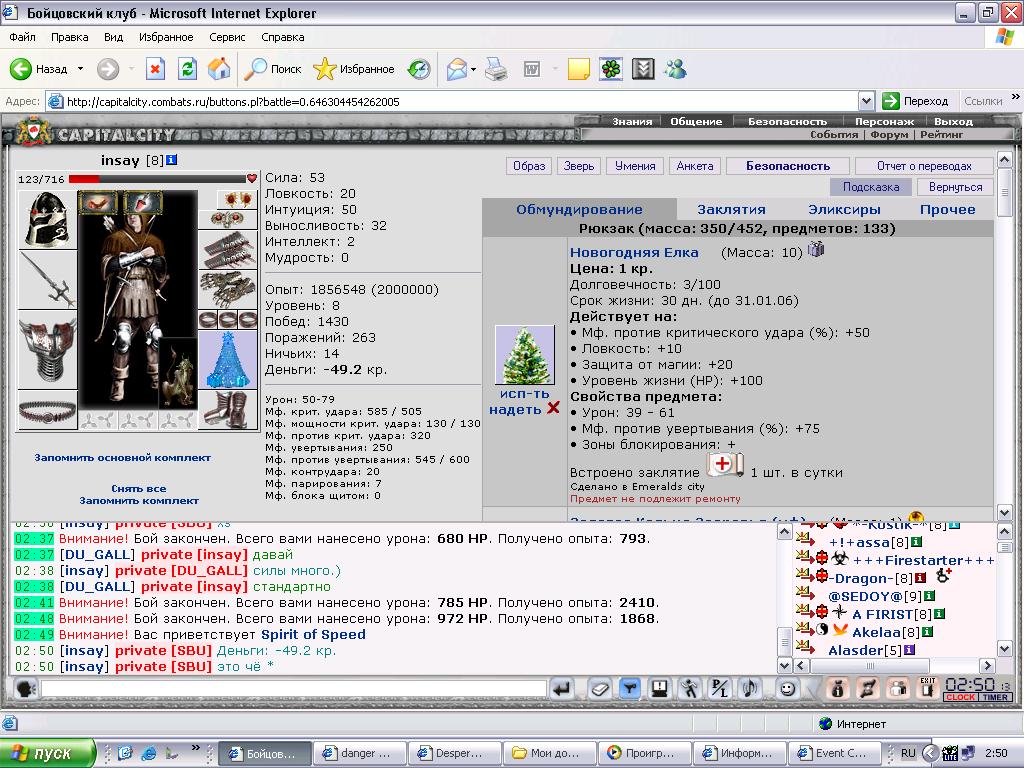Switch to the Заклятия tab
Screen dimensions: 1024x768
(x=731, y=210)
